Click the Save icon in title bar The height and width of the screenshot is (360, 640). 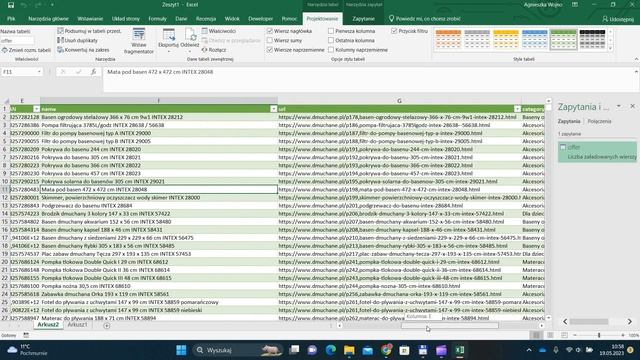[x=11, y=5]
